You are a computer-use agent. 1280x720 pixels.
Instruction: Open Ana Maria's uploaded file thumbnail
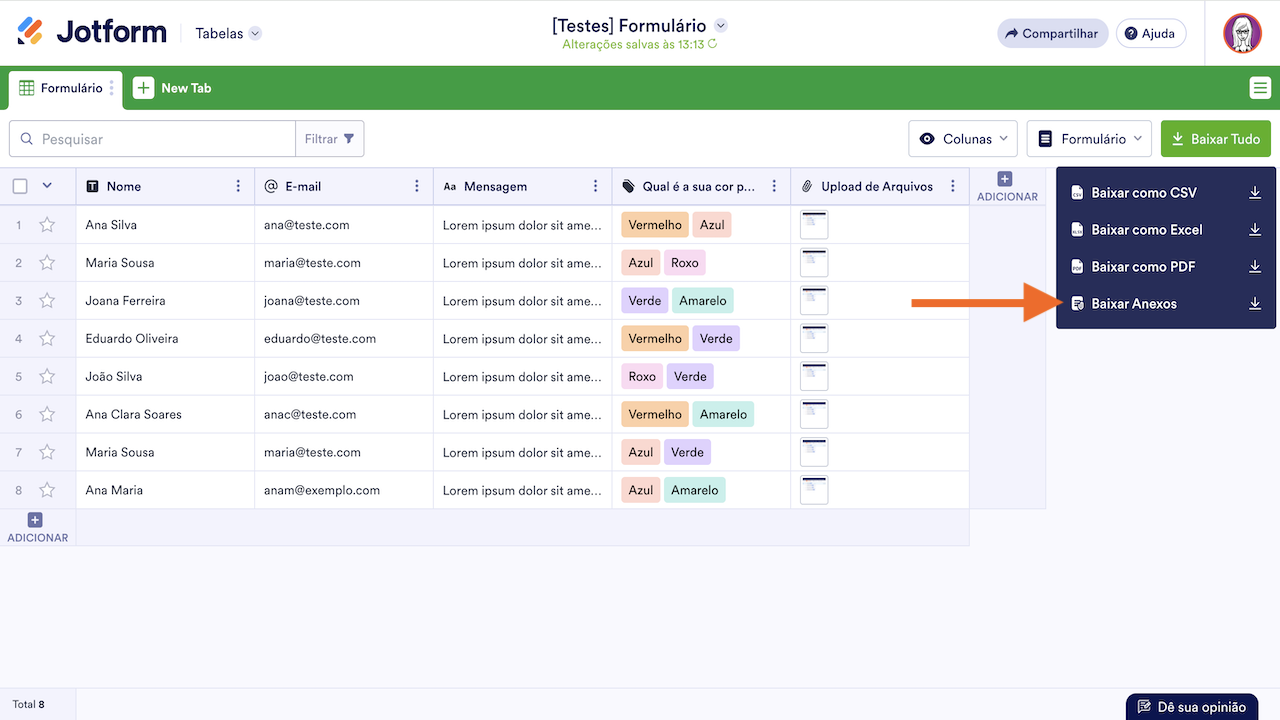[x=814, y=490]
